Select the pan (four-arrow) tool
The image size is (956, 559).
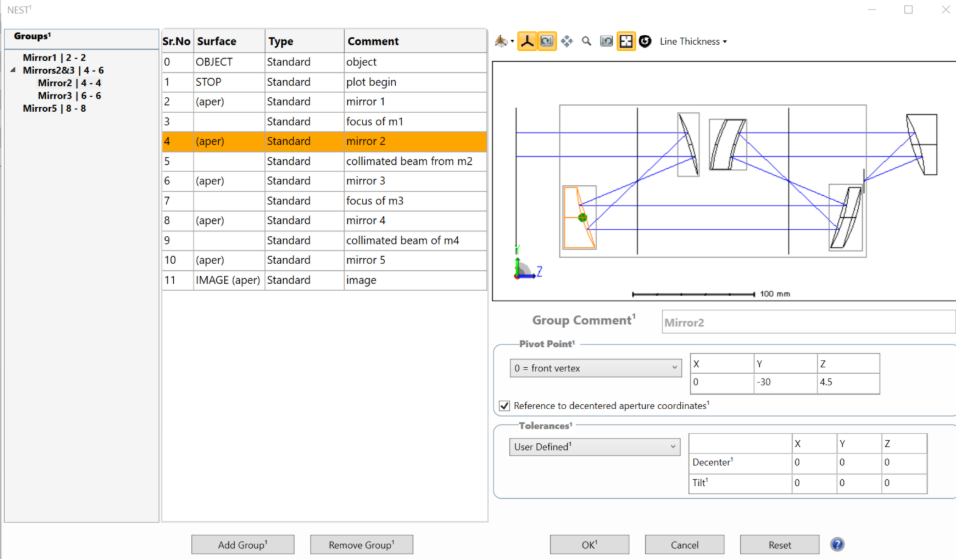click(567, 42)
